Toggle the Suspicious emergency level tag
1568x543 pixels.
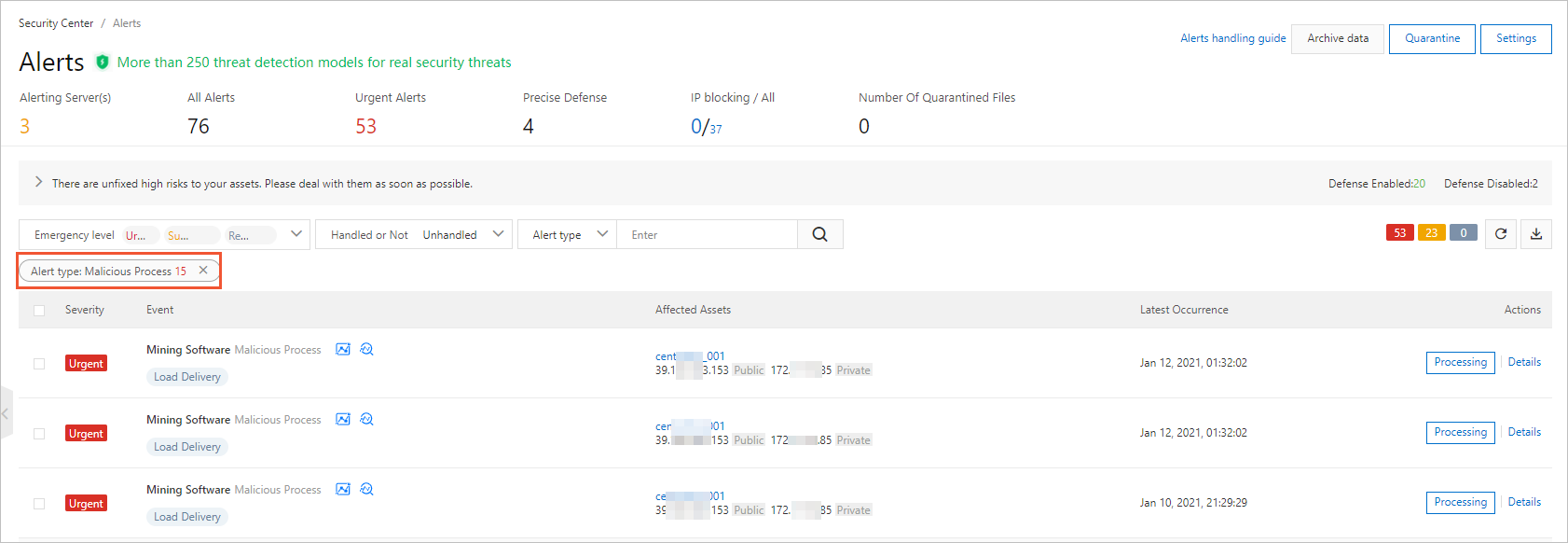pyautogui.click(x=191, y=235)
